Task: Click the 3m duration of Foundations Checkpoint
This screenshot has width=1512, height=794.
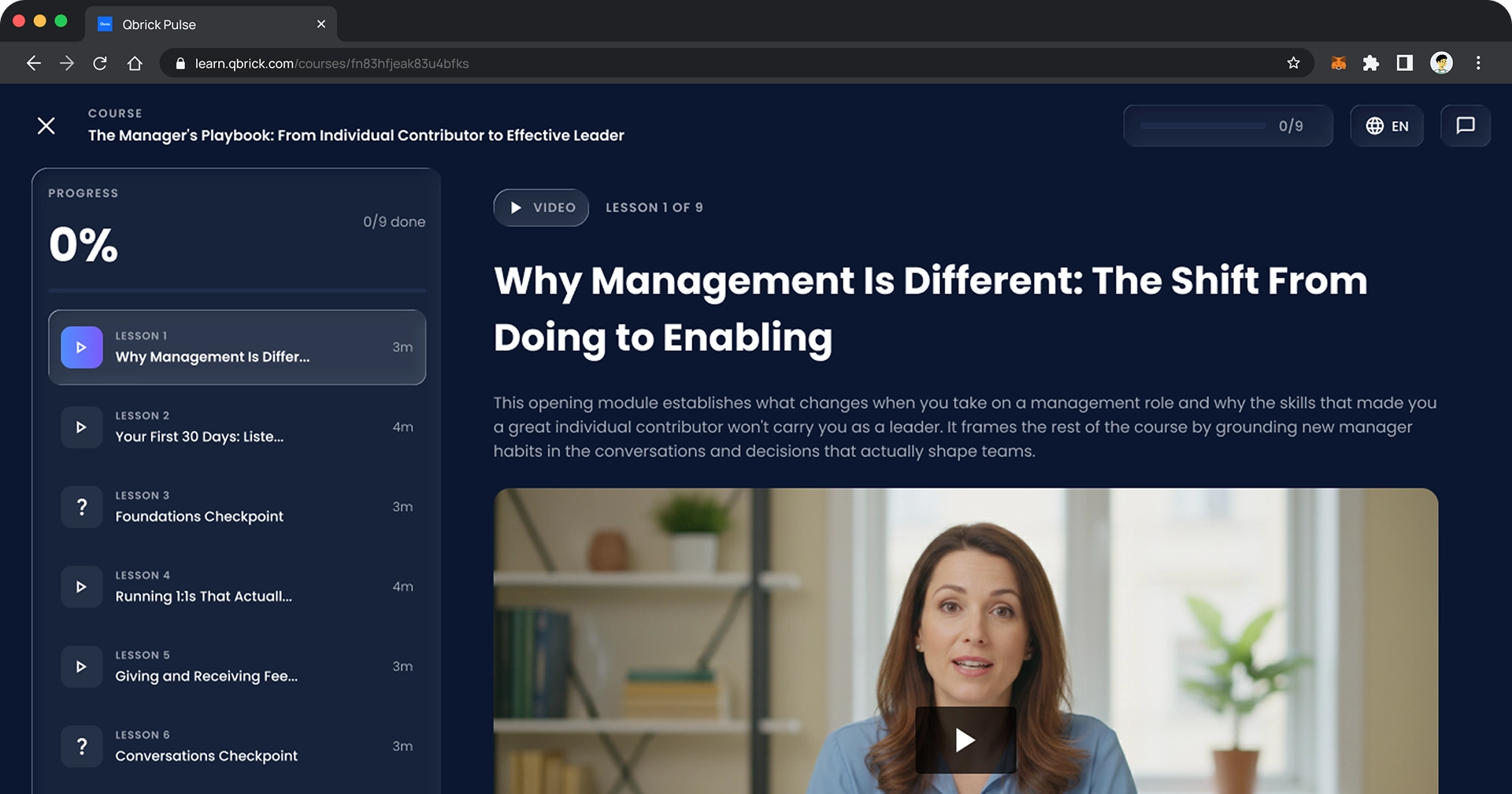Action: point(402,506)
